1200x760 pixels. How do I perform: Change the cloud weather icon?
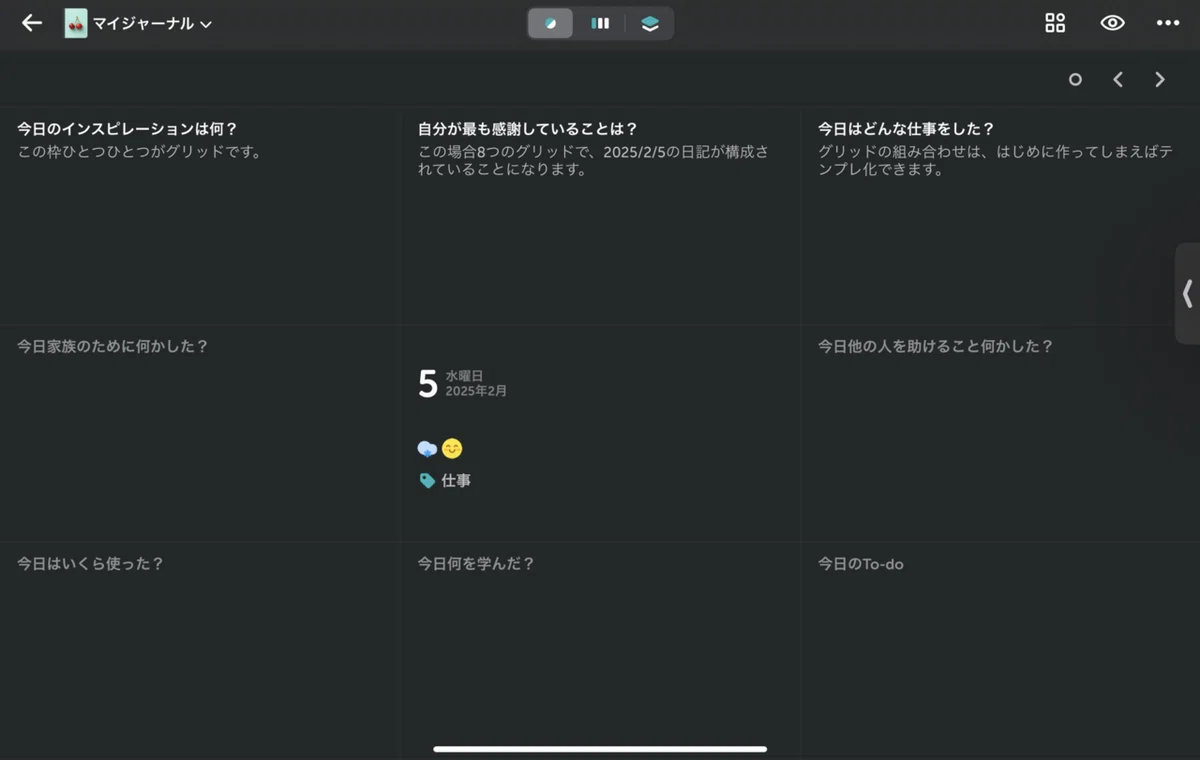[x=427, y=449]
